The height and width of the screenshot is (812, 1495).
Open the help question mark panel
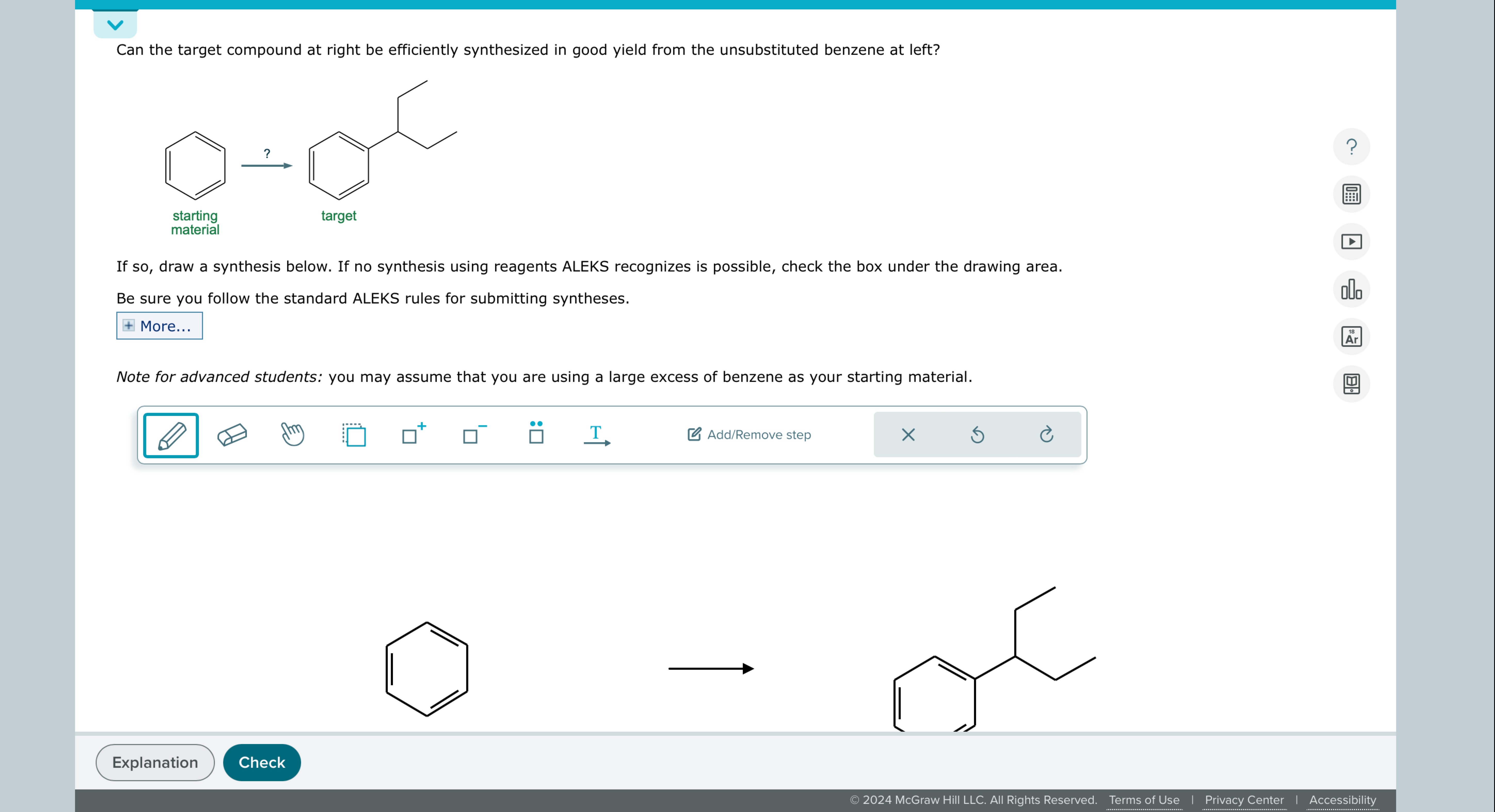tap(1351, 147)
